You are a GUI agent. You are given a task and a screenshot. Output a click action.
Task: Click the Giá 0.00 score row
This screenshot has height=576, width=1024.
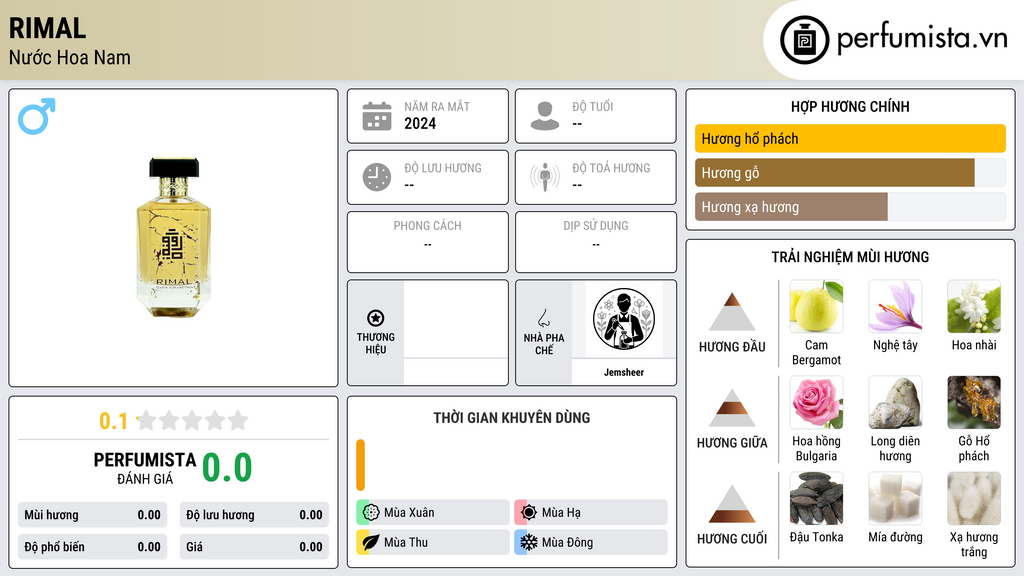[254, 547]
